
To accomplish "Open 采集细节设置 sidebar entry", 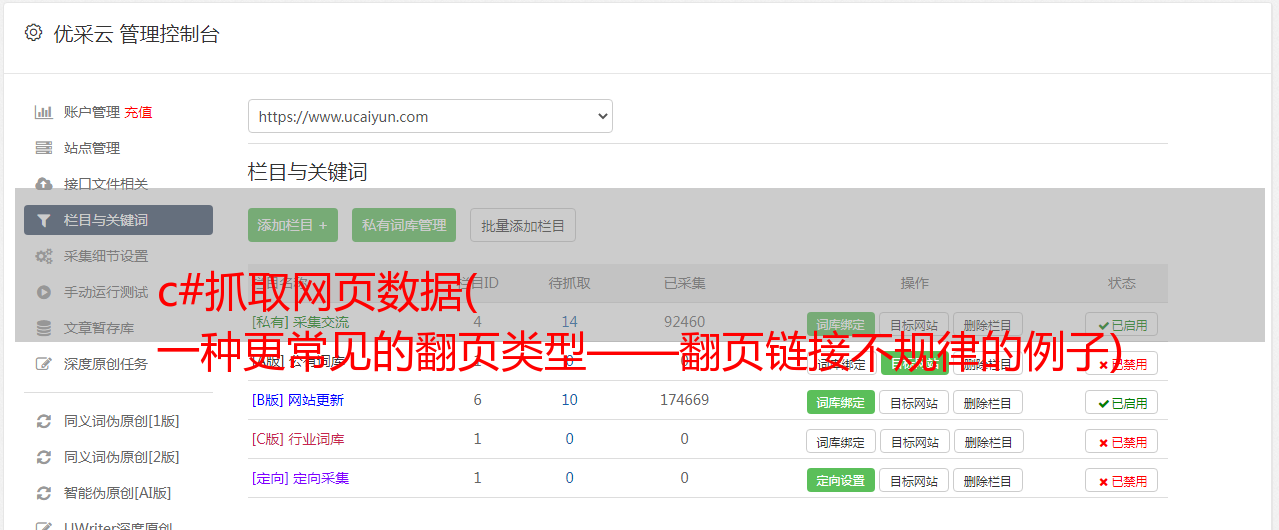I will pos(106,256).
